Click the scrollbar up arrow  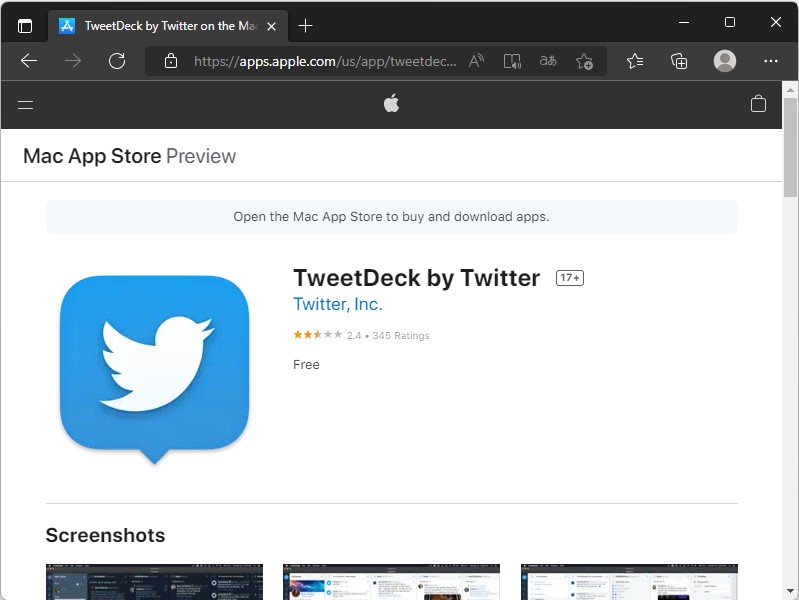click(790, 90)
